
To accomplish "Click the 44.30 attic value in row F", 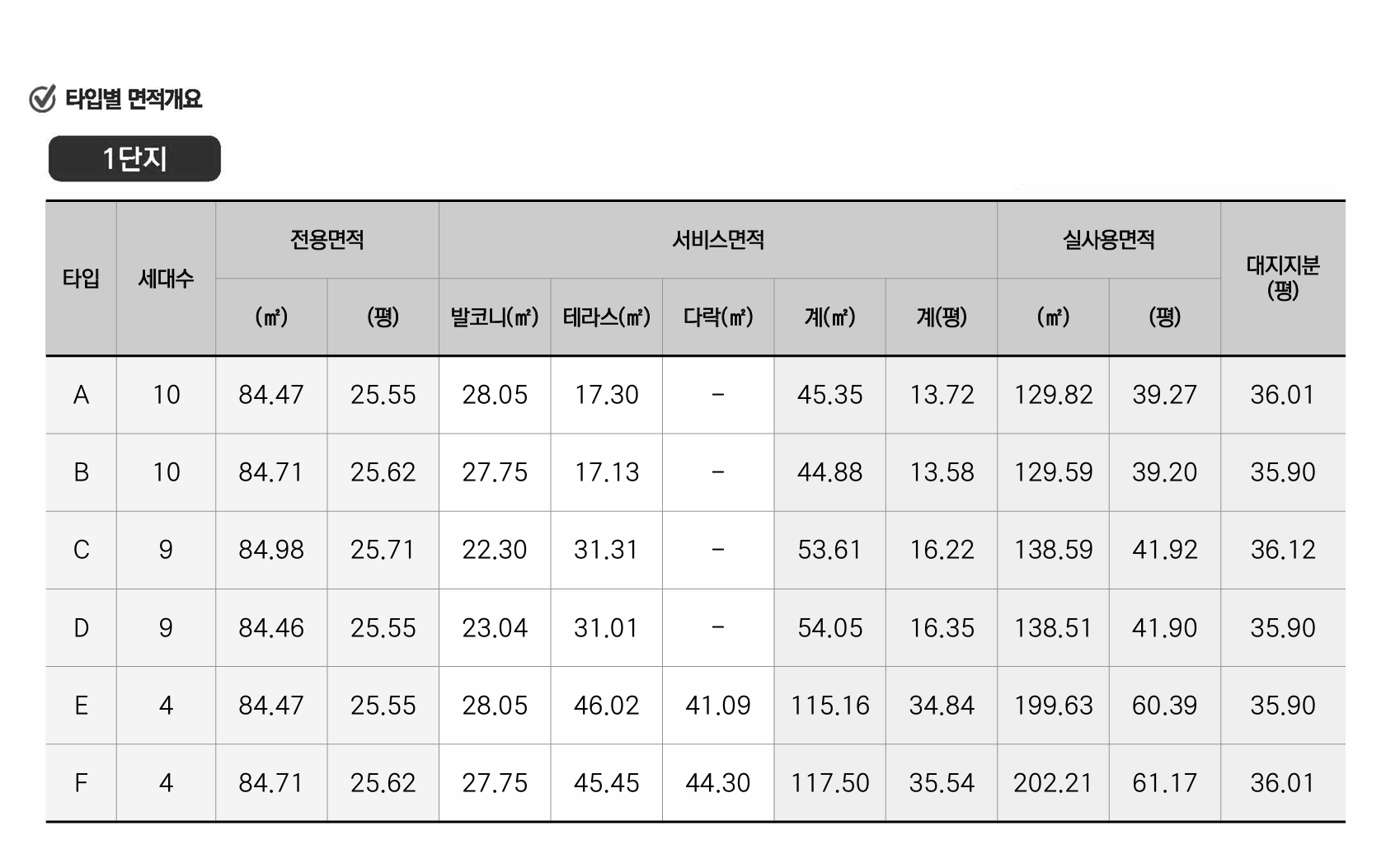I will point(717,782).
